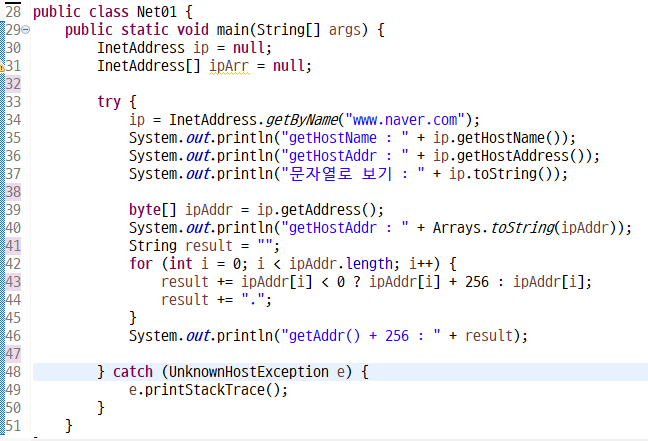The image size is (648, 441).
Task: Click the 'catch' keyword on line 48
Action: (133, 372)
